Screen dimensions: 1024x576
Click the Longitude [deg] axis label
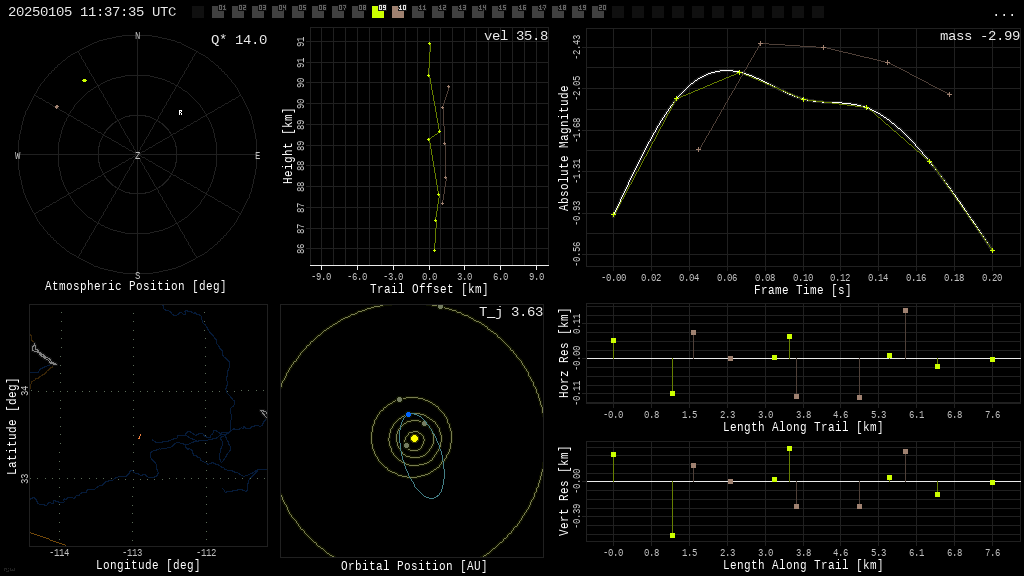(148, 565)
